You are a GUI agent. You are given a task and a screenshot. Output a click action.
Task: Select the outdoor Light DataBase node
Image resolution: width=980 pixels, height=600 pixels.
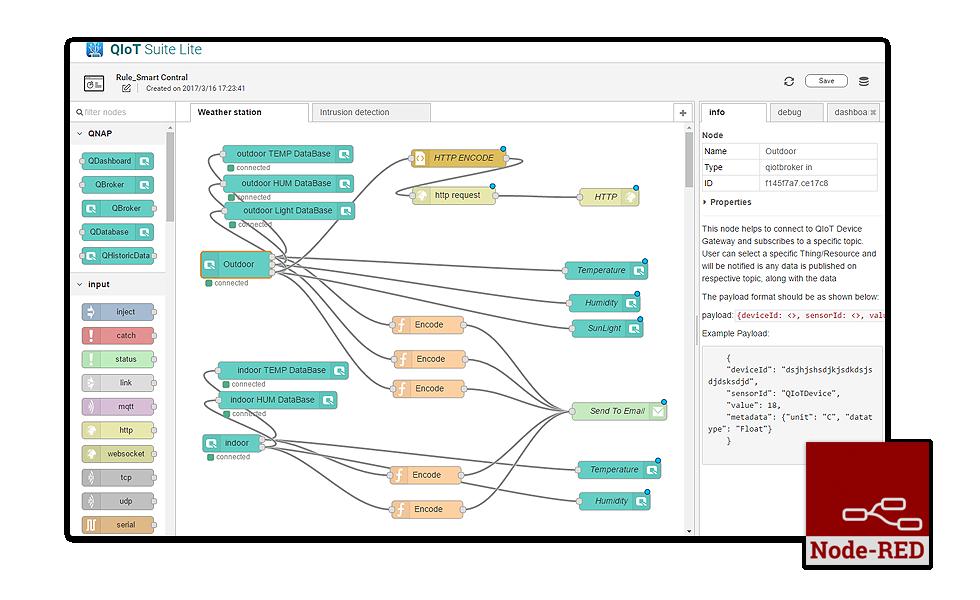click(290, 211)
